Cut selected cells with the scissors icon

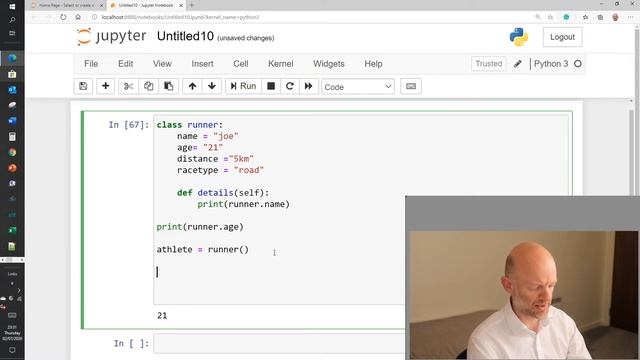pos(128,86)
